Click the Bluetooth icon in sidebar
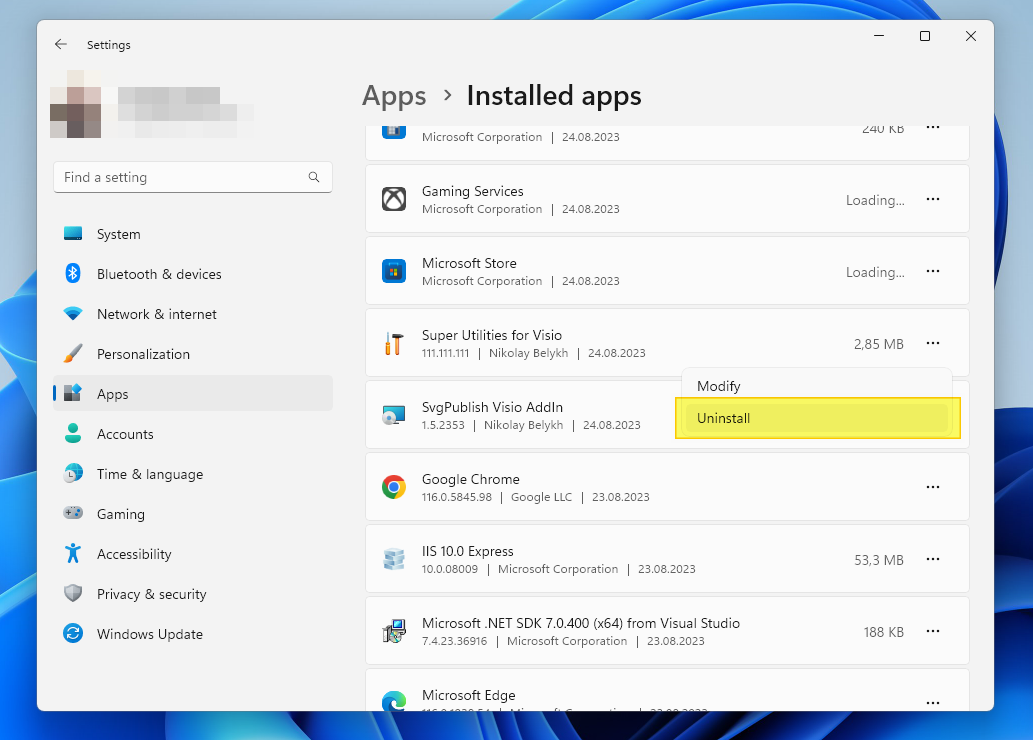1033x740 pixels. [x=73, y=273]
